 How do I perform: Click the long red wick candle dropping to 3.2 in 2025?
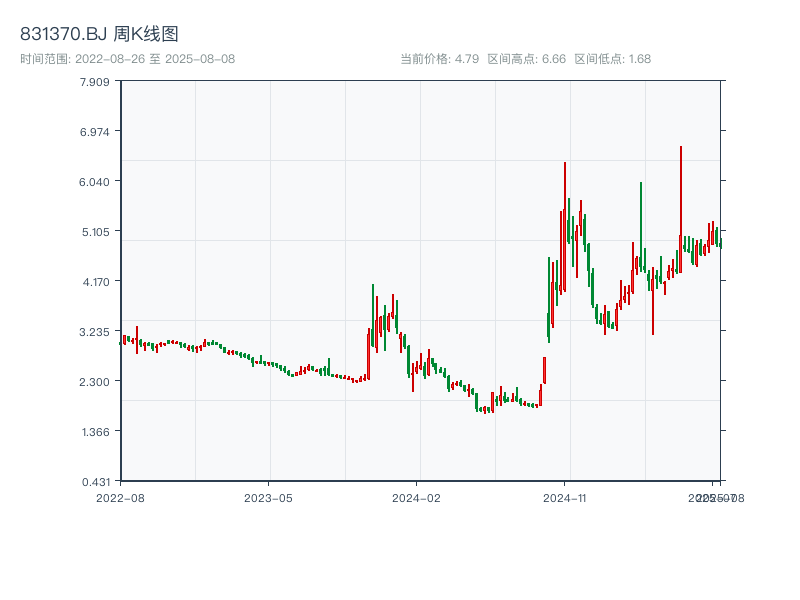653,301
